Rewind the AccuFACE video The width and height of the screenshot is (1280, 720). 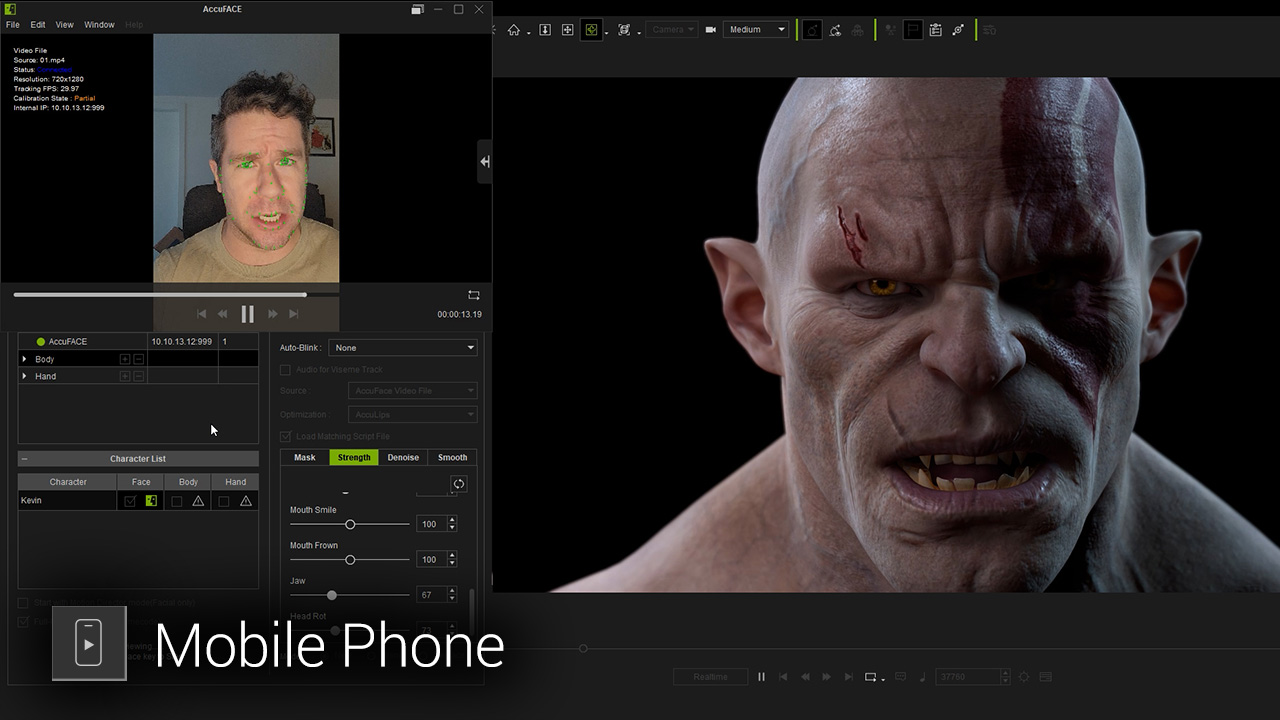(222, 314)
